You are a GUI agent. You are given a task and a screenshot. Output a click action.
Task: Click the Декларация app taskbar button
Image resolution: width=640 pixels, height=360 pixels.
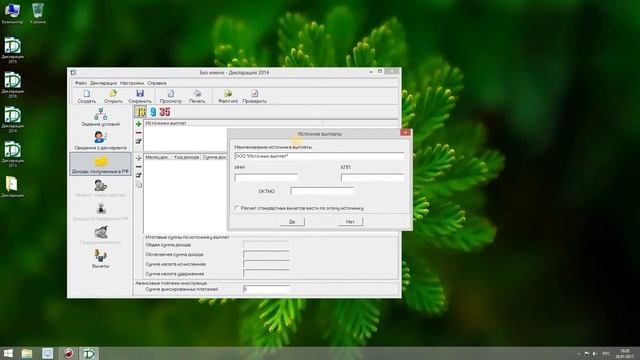pos(89,353)
